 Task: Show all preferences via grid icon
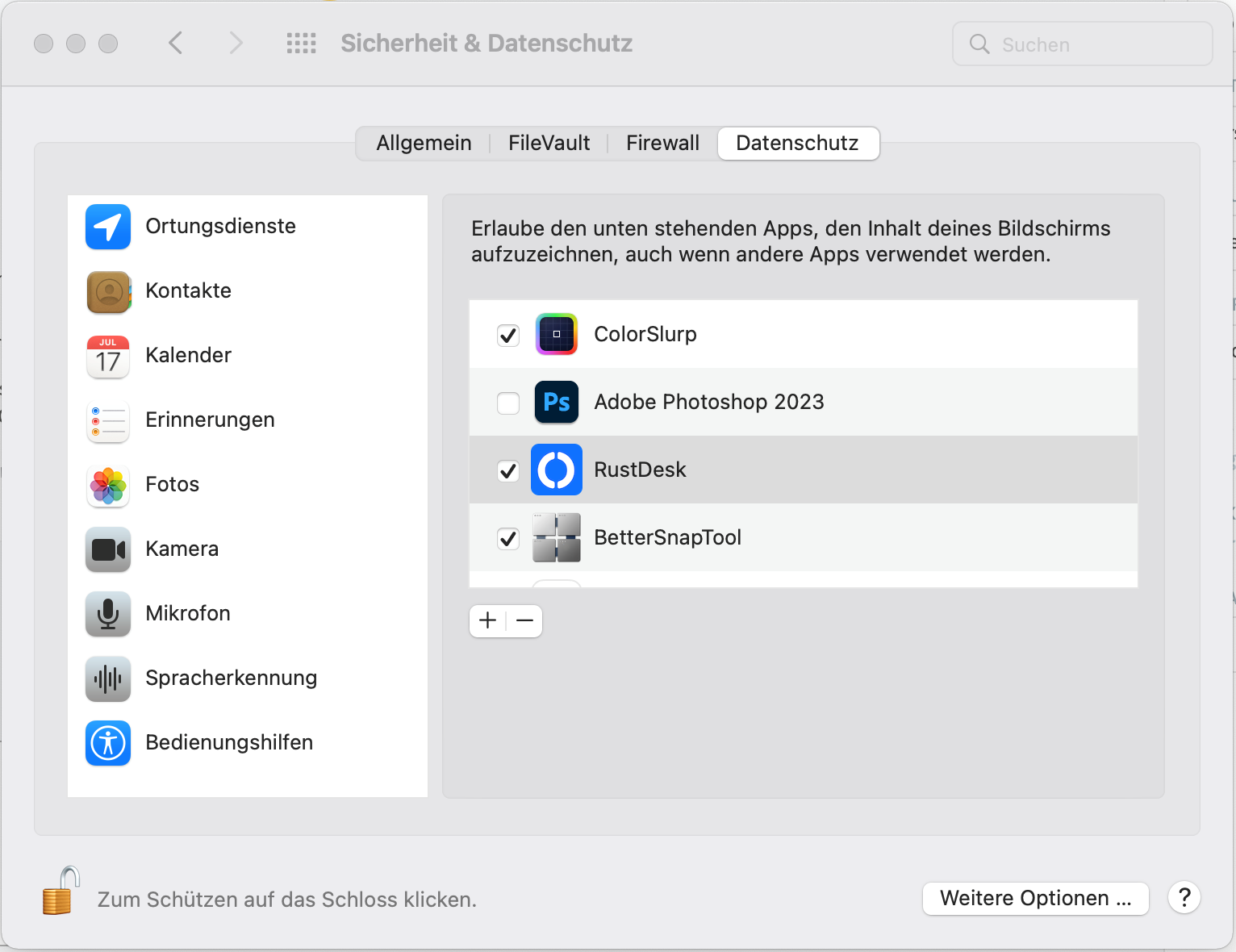coord(301,44)
